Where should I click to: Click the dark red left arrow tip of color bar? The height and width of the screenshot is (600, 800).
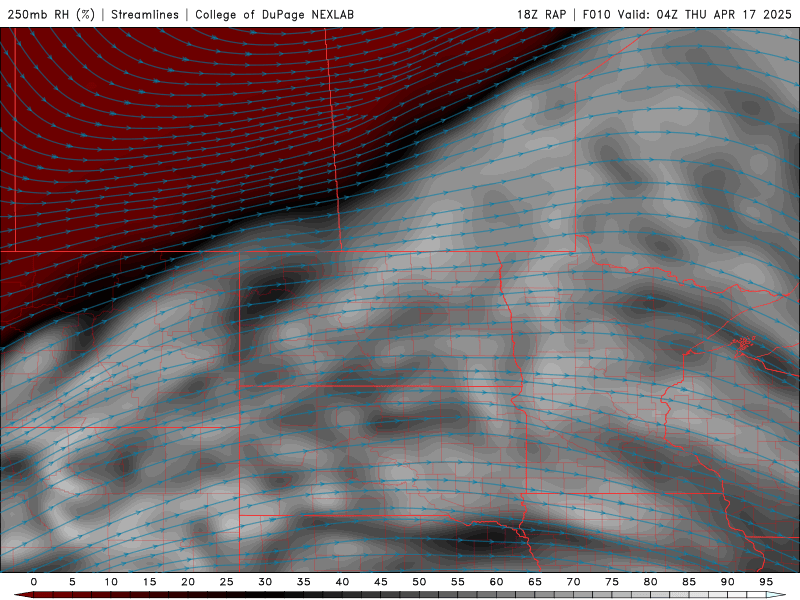(x=23, y=595)
